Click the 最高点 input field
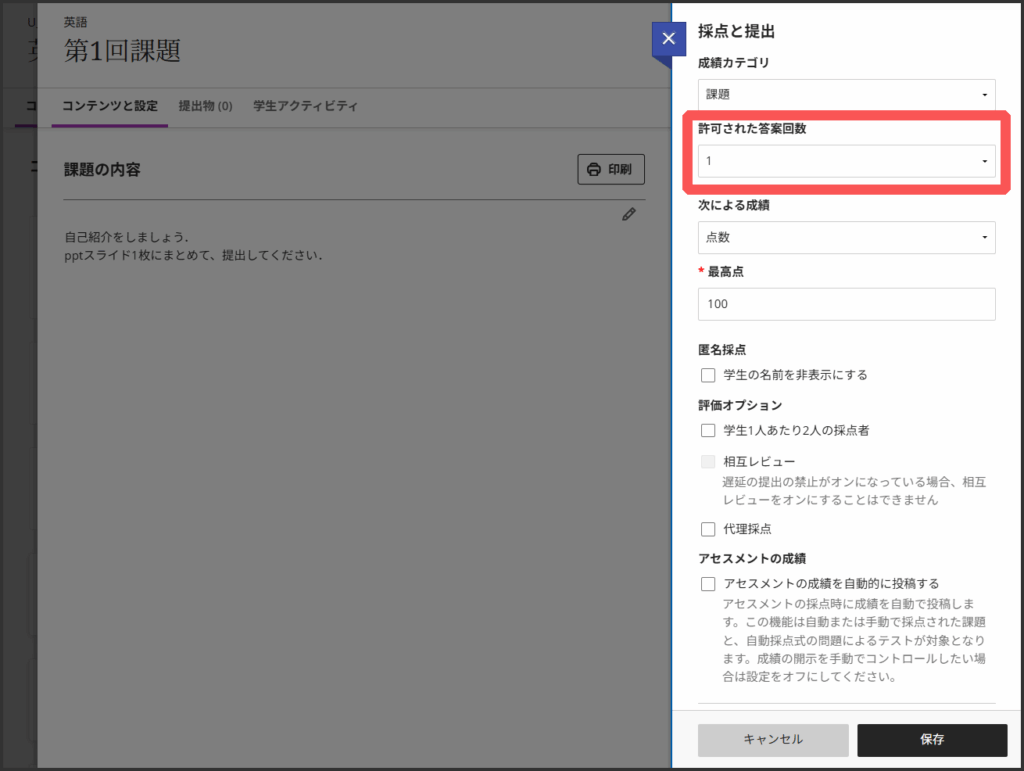The width and height of the screenshot is (1024, 771). [x=846, y=304]
